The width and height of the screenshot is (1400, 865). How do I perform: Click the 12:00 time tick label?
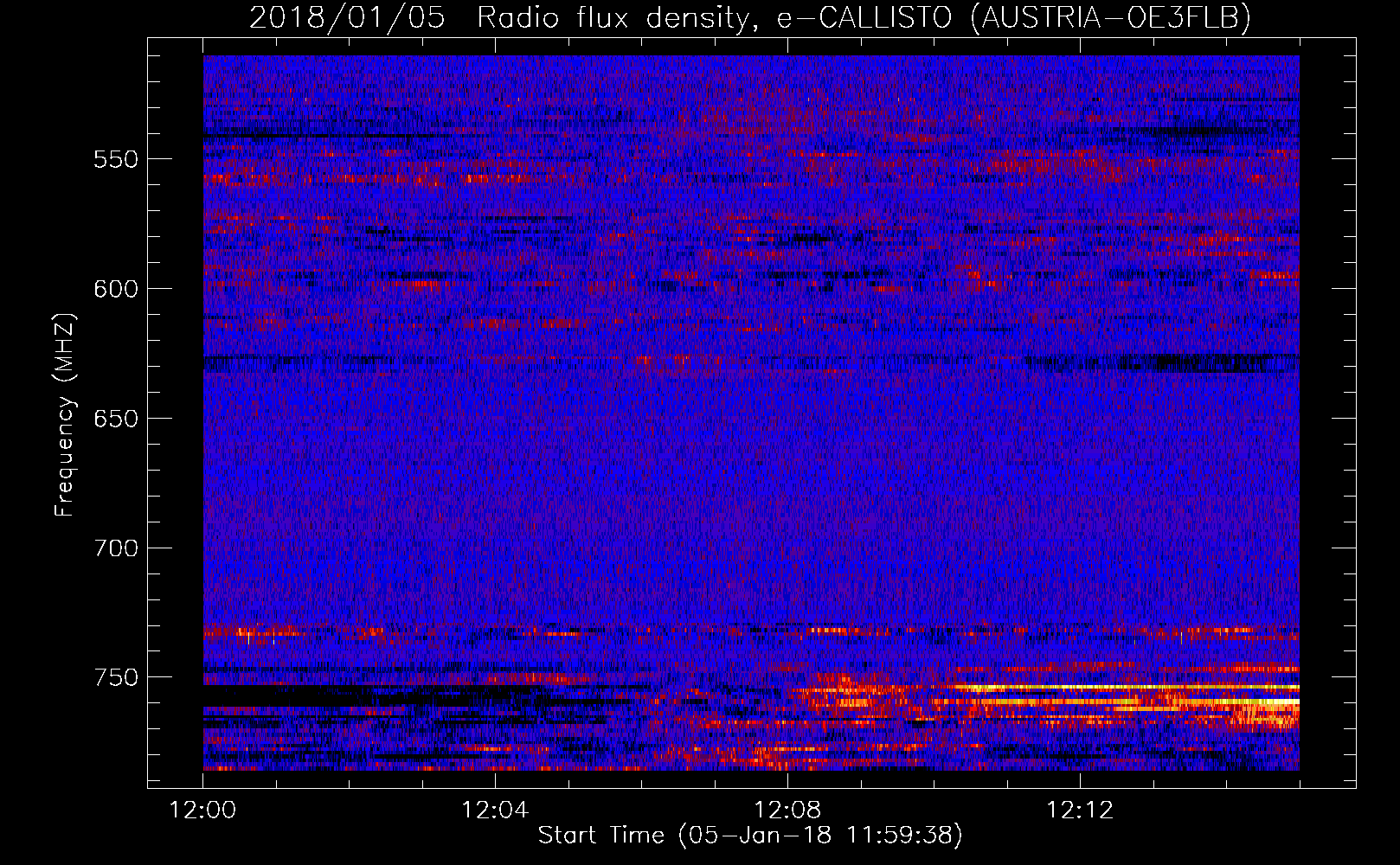pos(202,811)
